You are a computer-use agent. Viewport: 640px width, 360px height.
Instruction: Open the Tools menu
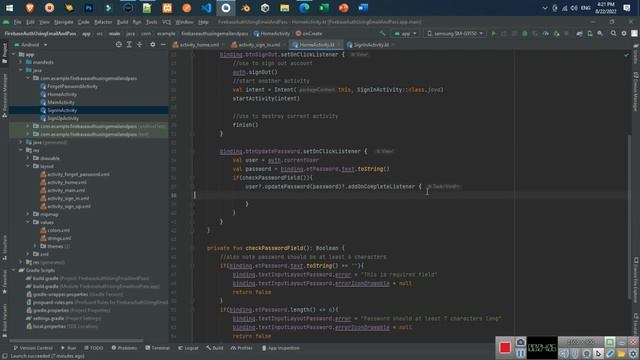point(151,22)
